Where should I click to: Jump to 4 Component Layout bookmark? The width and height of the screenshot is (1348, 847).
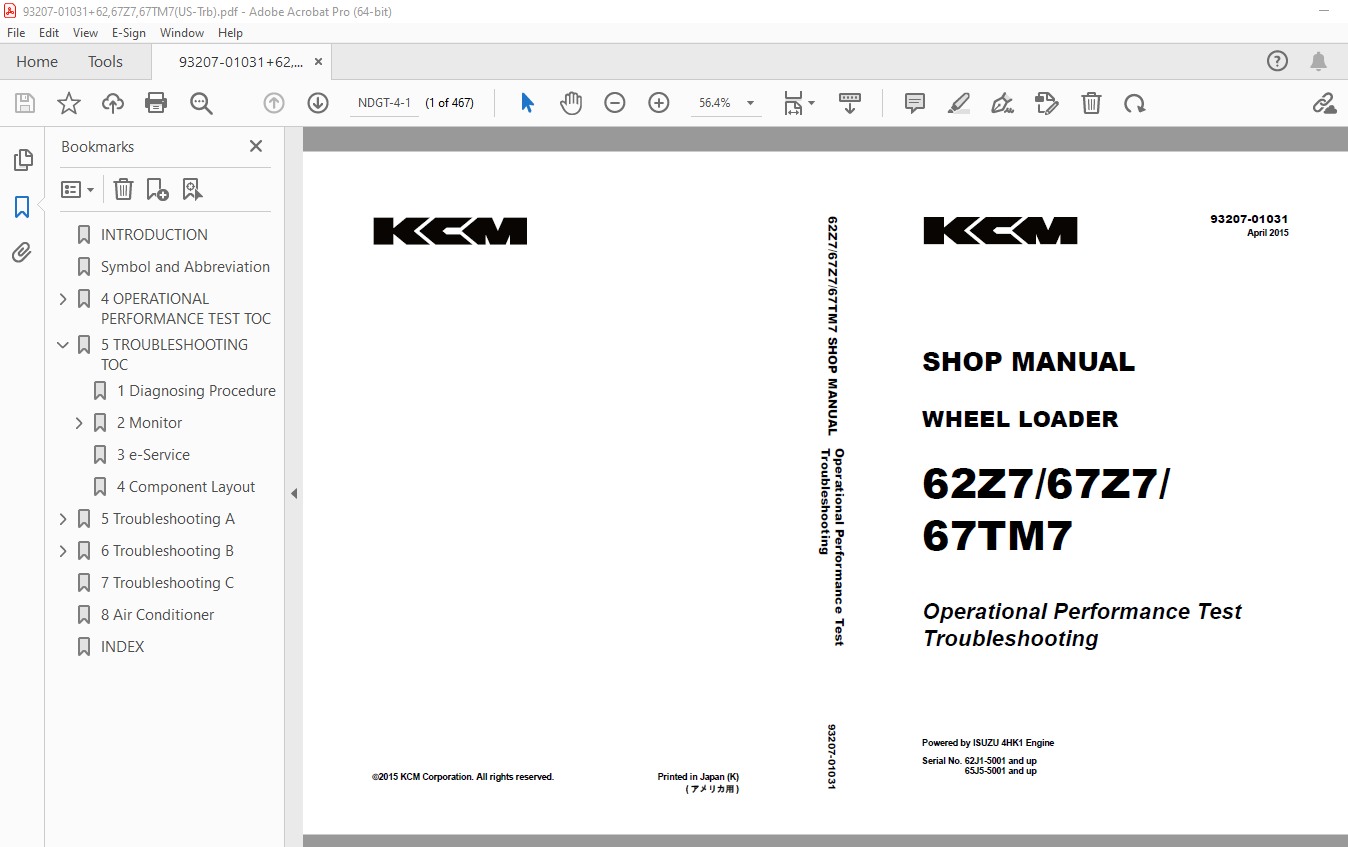(186, 487)
